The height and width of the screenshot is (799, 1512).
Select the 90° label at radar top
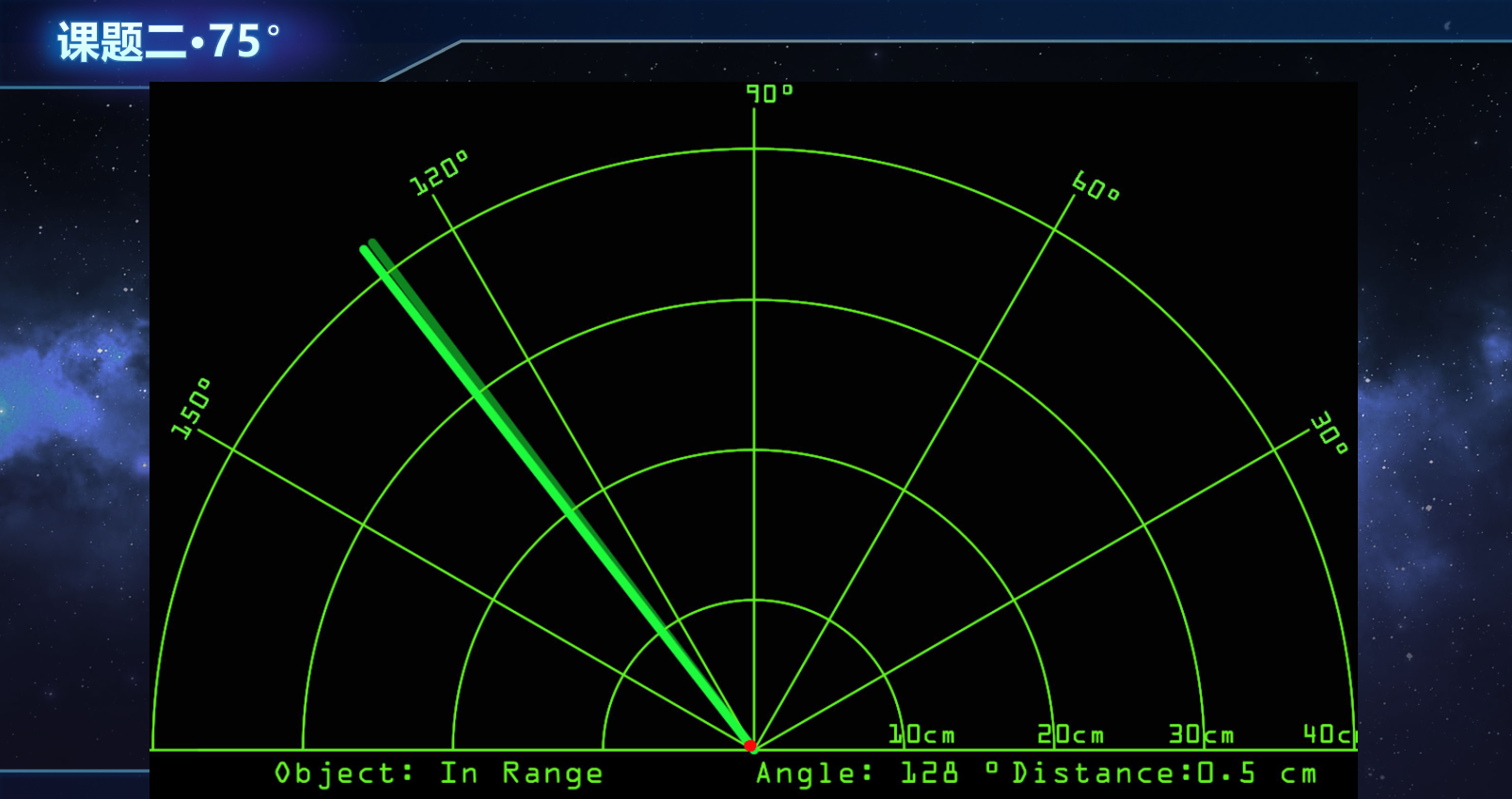(x=769, y=93)
